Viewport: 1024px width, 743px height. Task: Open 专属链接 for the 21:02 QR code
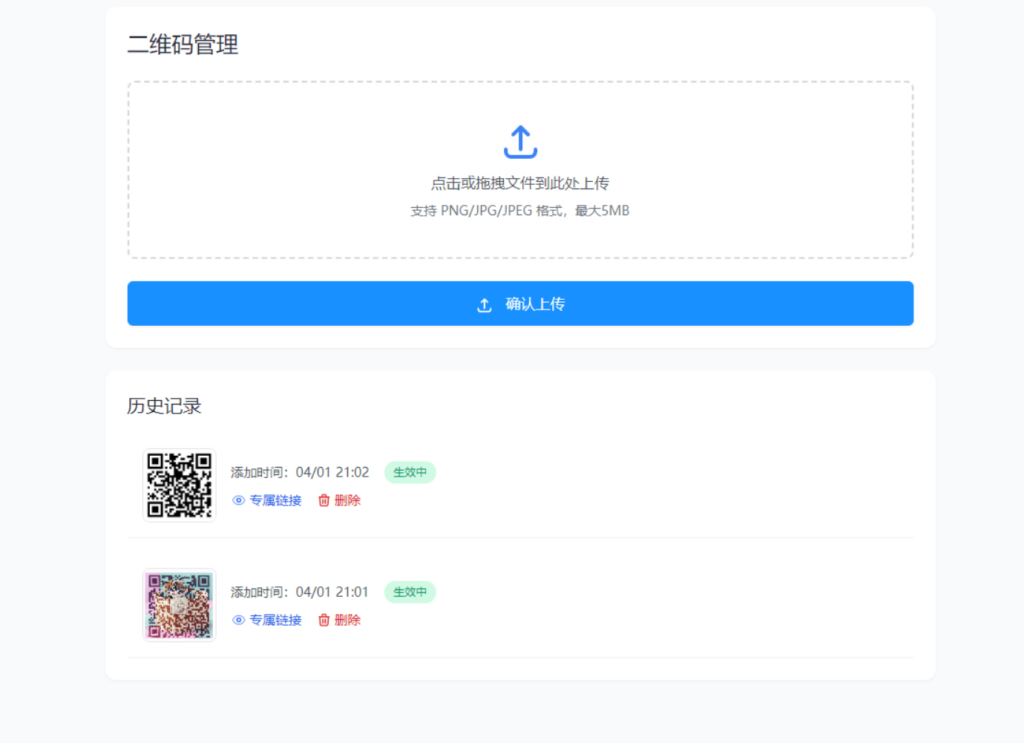click(275, 500)
